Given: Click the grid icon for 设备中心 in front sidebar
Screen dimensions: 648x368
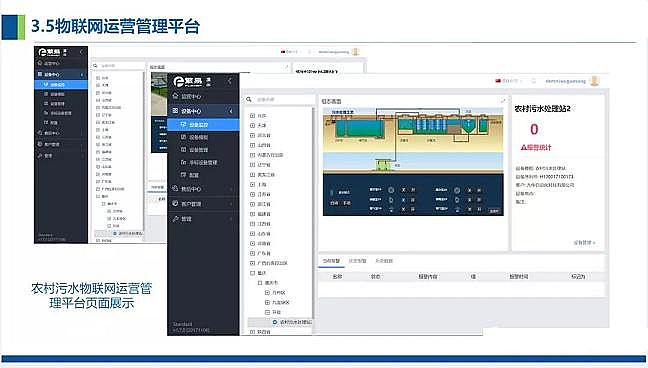Looking at the screenshot, I should [175, 111].
